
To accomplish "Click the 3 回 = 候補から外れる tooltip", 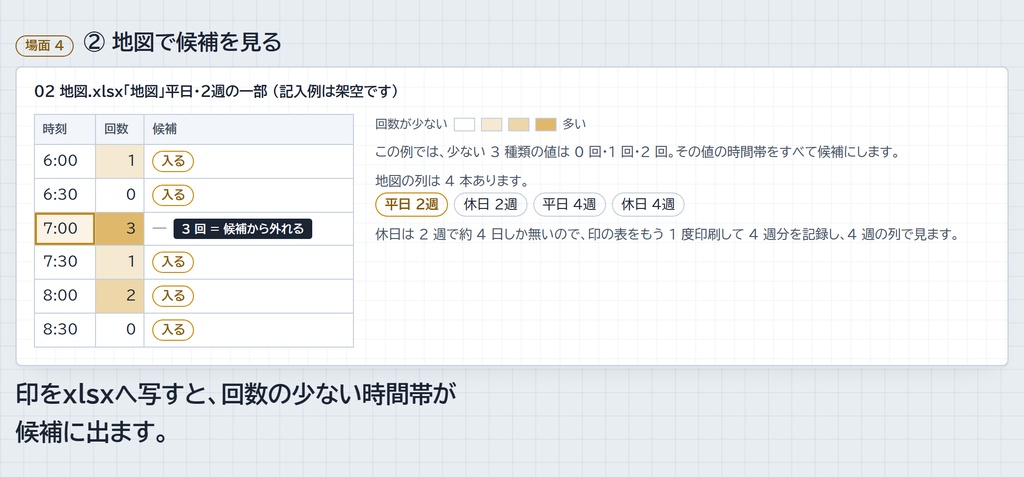I will 243,229.
